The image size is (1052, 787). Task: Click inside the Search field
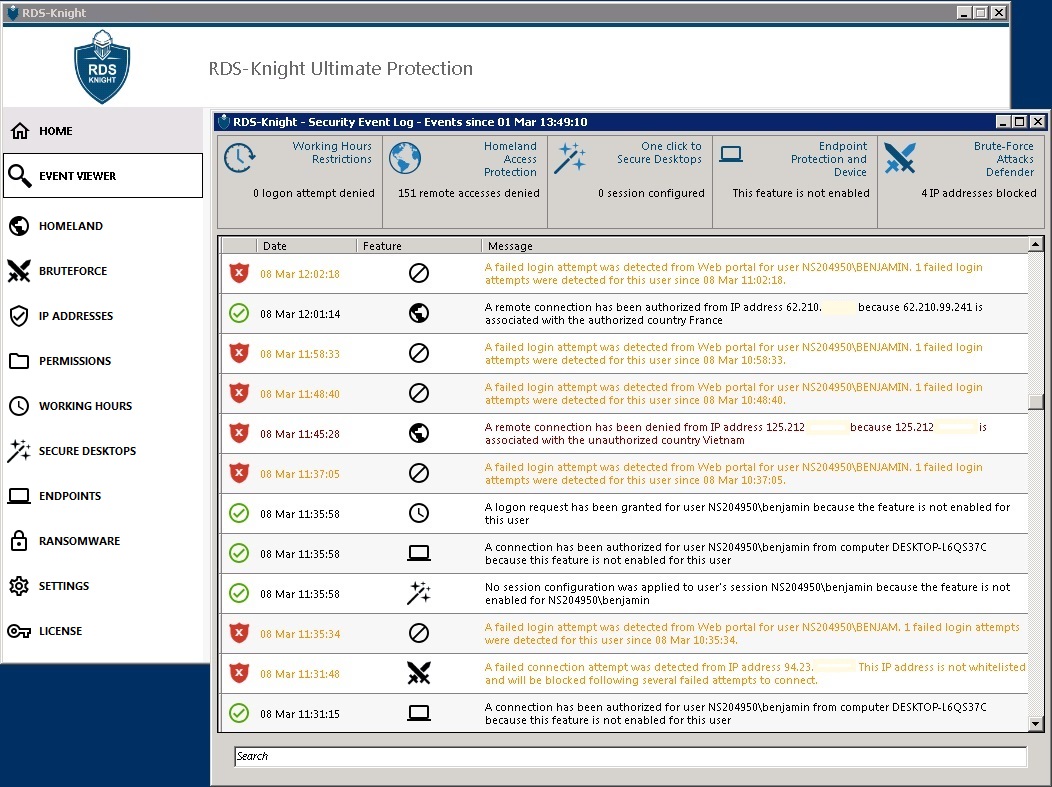(x=631, y=756)
